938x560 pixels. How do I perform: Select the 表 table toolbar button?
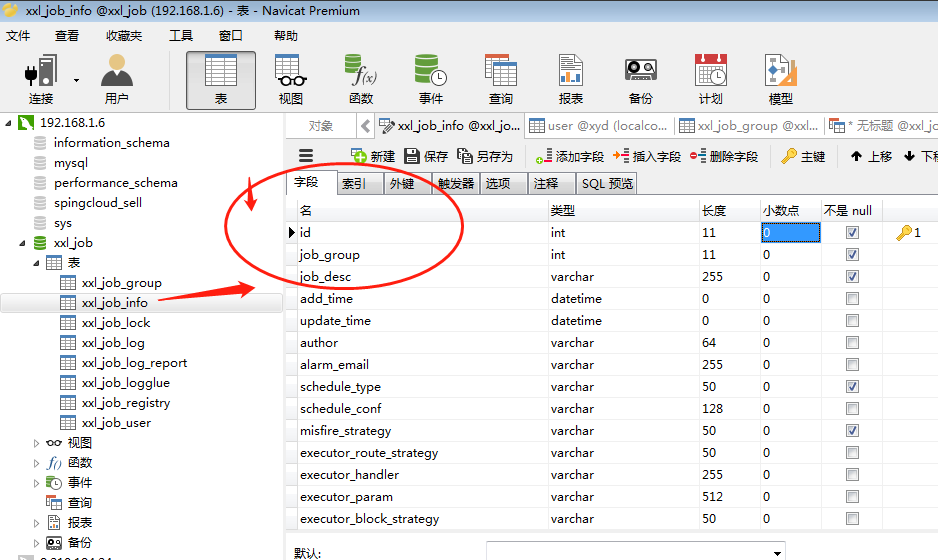221,80
